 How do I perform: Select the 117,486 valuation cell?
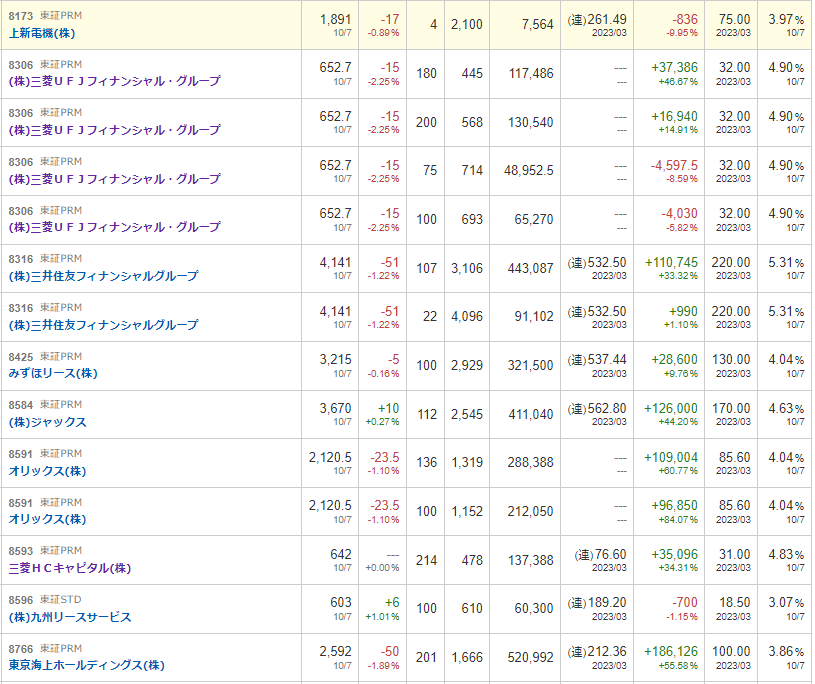[531, 73]
